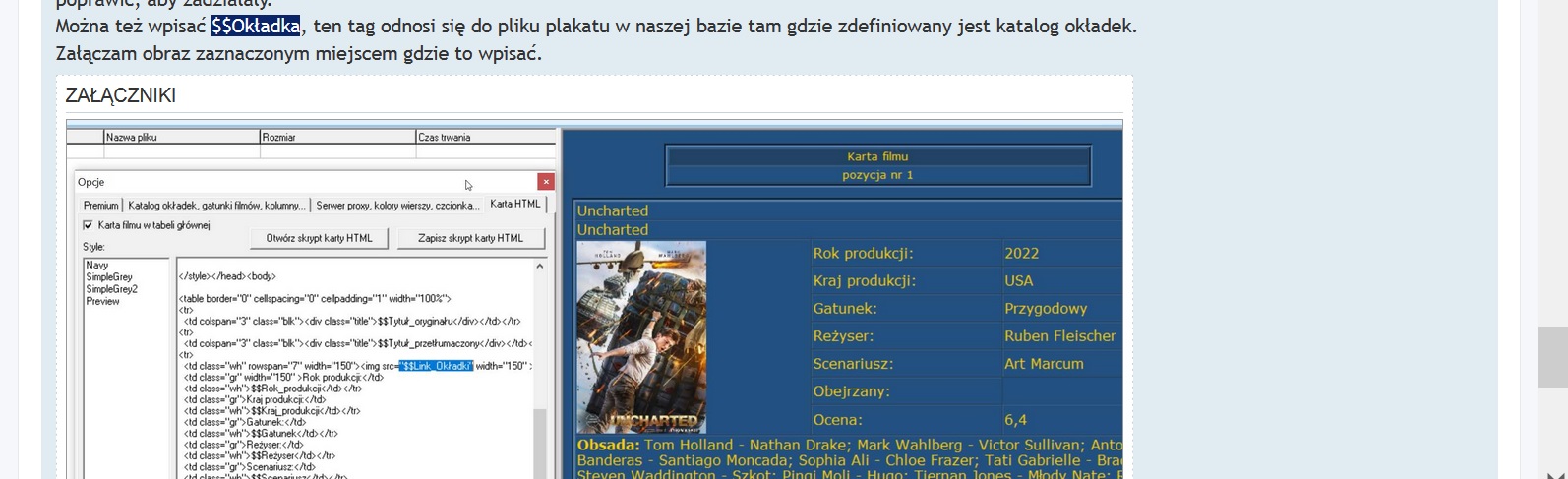Click the Reżyser: label in film card
The image size is (1568, 479).
pos(843,335)
